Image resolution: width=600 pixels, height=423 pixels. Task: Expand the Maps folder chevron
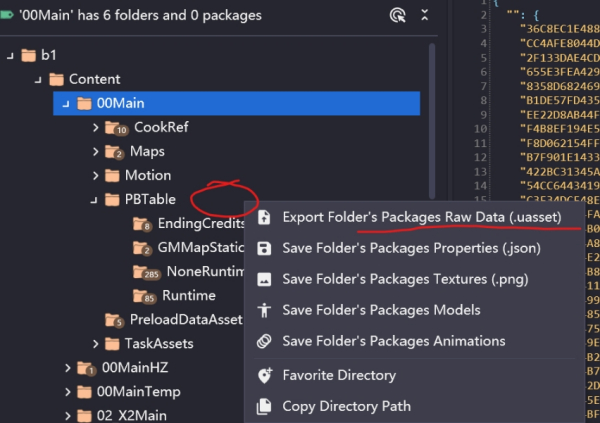click(95, 152)
